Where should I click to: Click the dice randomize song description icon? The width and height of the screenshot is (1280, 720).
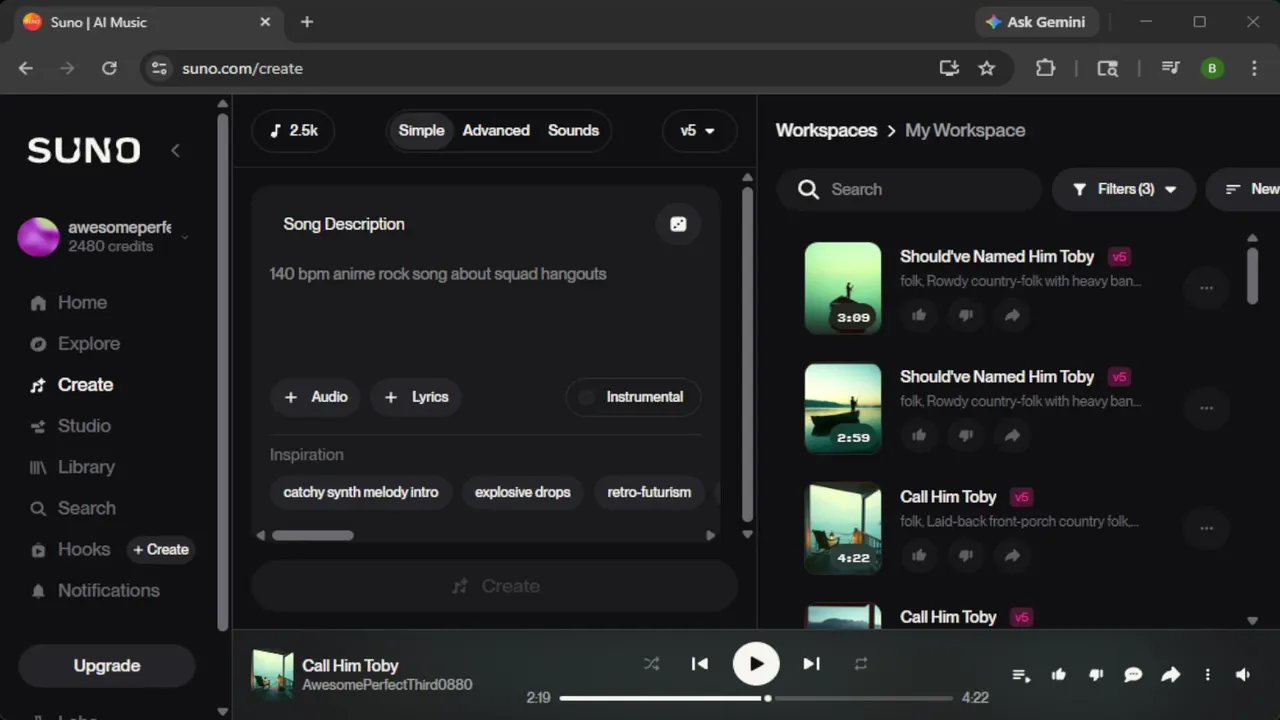[x=678, y=224]
